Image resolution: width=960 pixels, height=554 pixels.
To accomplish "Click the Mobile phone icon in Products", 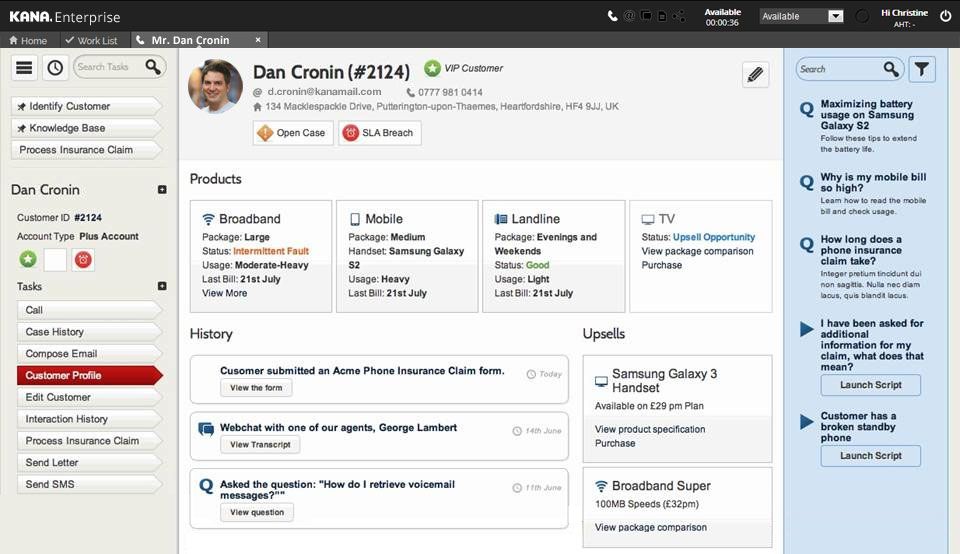I will pyautogui.click(x=354, y=219).
